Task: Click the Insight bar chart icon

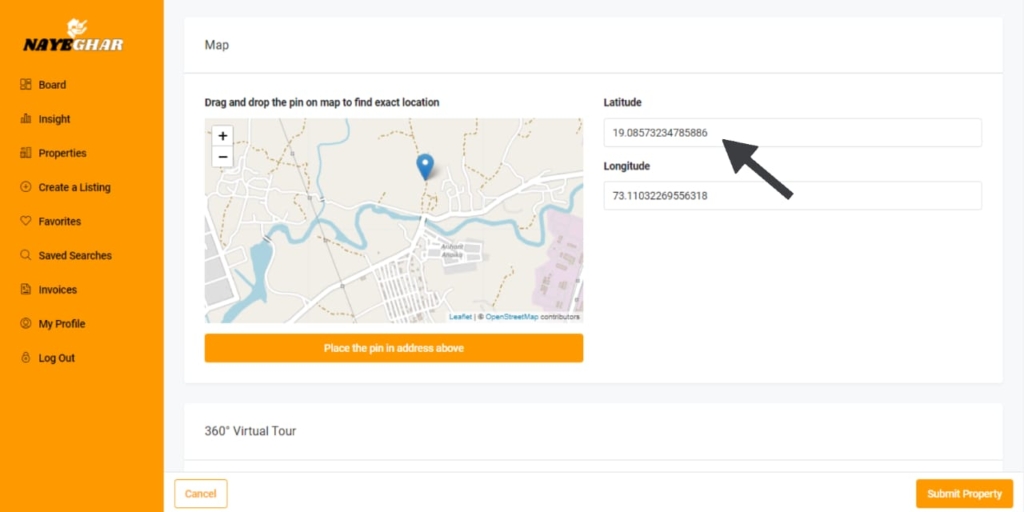Action: click(26, 119)
